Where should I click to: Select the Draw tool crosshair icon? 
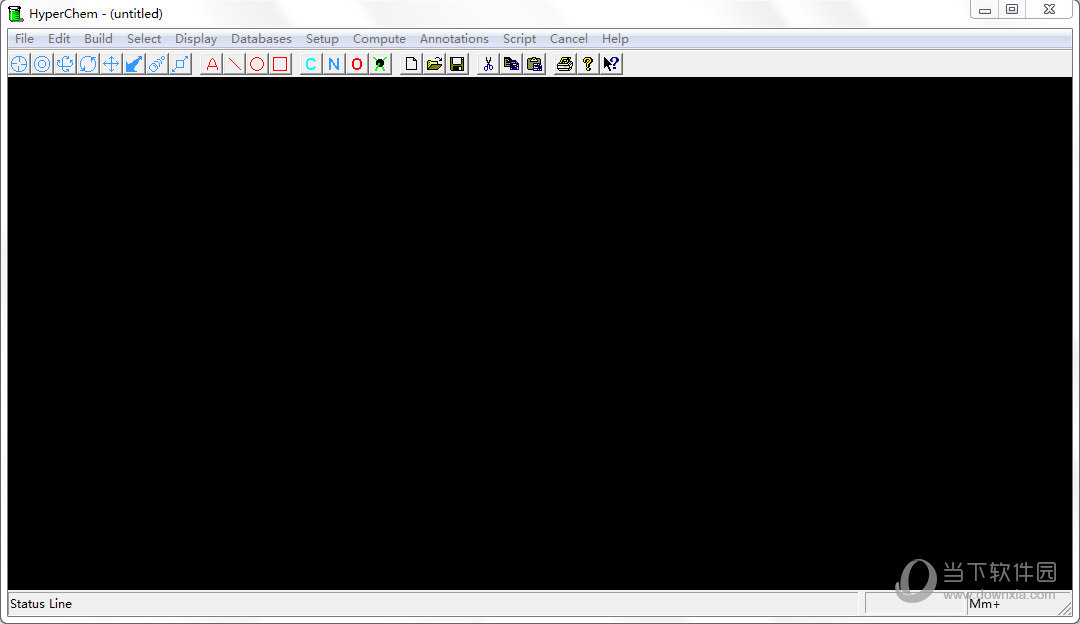(x=19, y=64)
